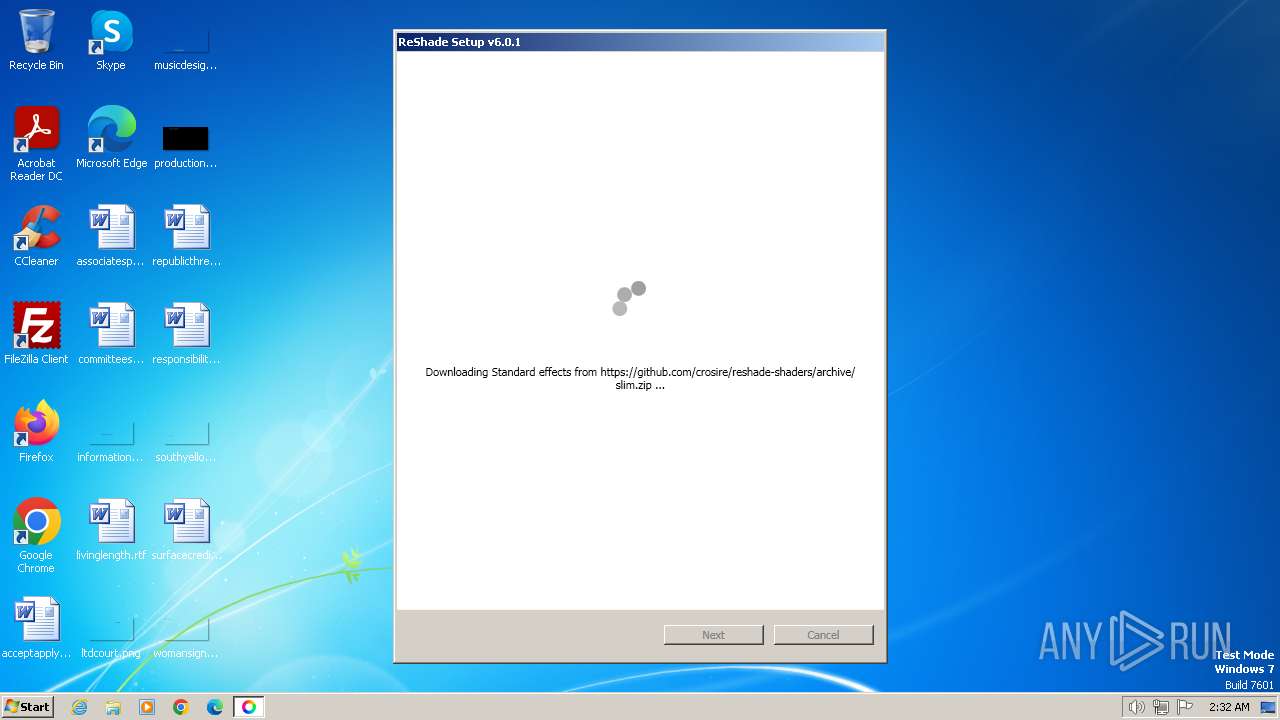Click the disabled Next button
This screenshot has width=1280, height=720.
tap(713, 635)
